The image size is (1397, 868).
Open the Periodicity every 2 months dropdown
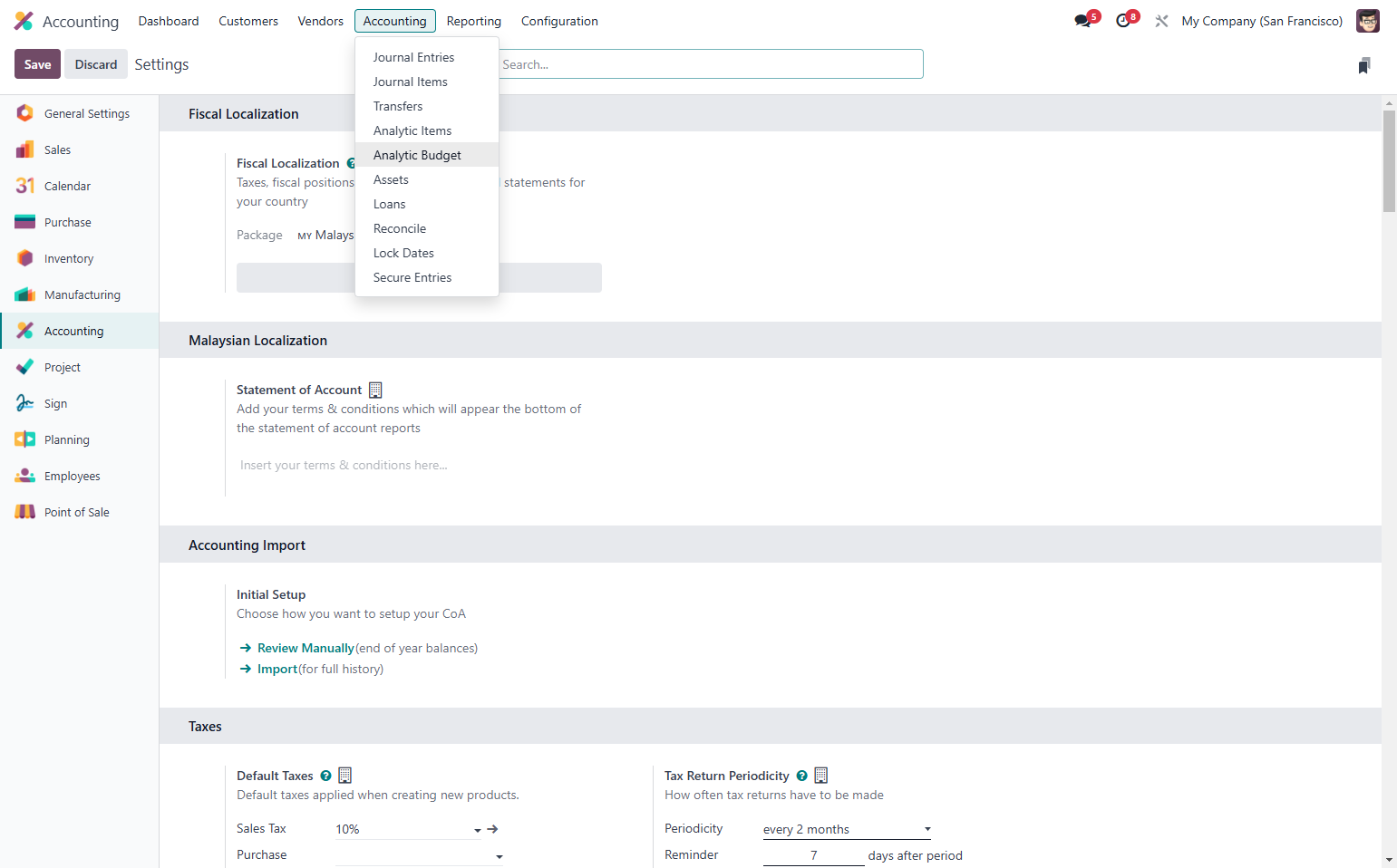point(847,829)
